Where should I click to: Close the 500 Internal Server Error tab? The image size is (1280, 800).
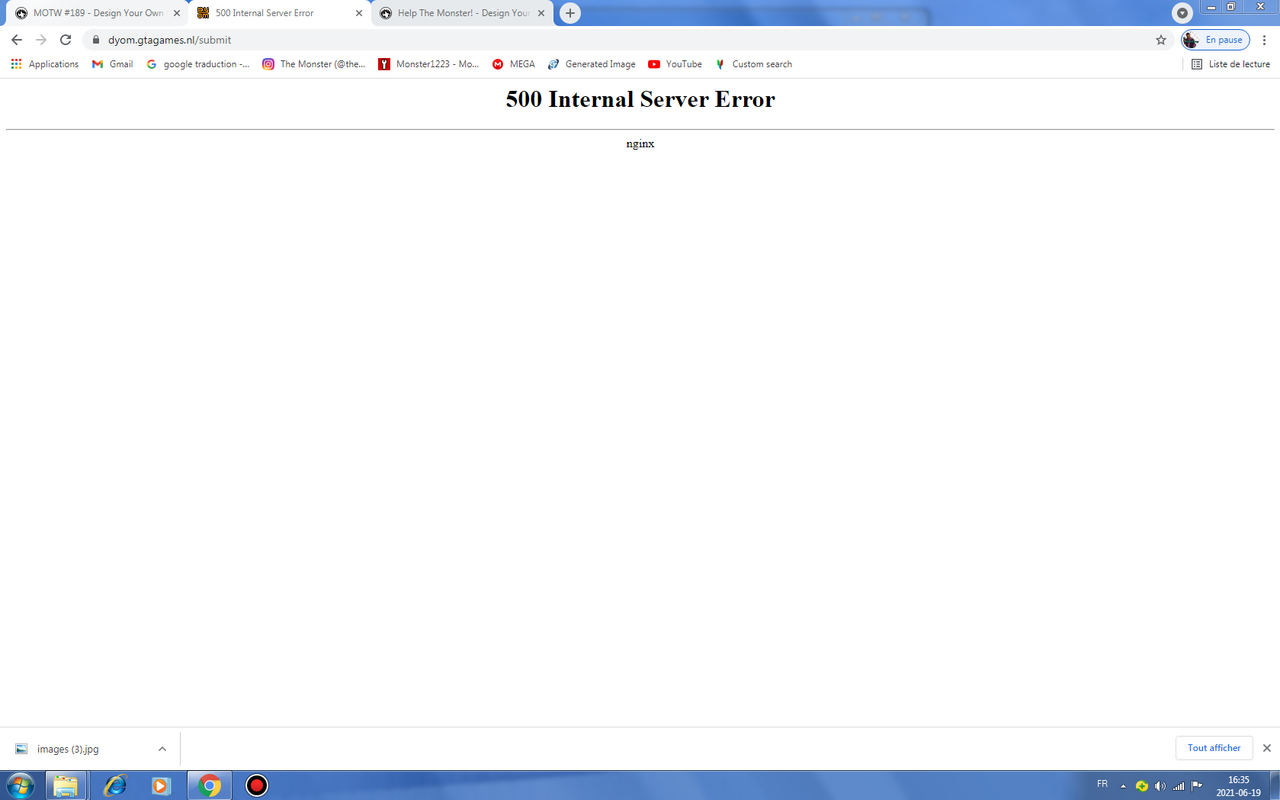(359, 13)
